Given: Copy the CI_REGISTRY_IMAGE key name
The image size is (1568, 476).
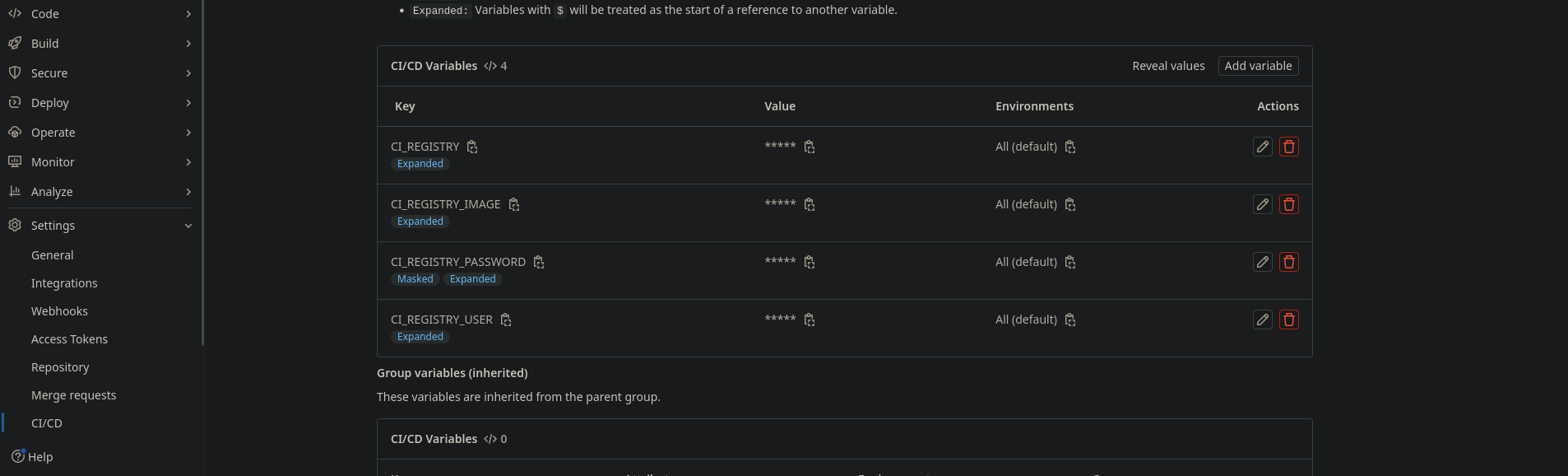Looking at the screenshot, I should tap(514, 204).
